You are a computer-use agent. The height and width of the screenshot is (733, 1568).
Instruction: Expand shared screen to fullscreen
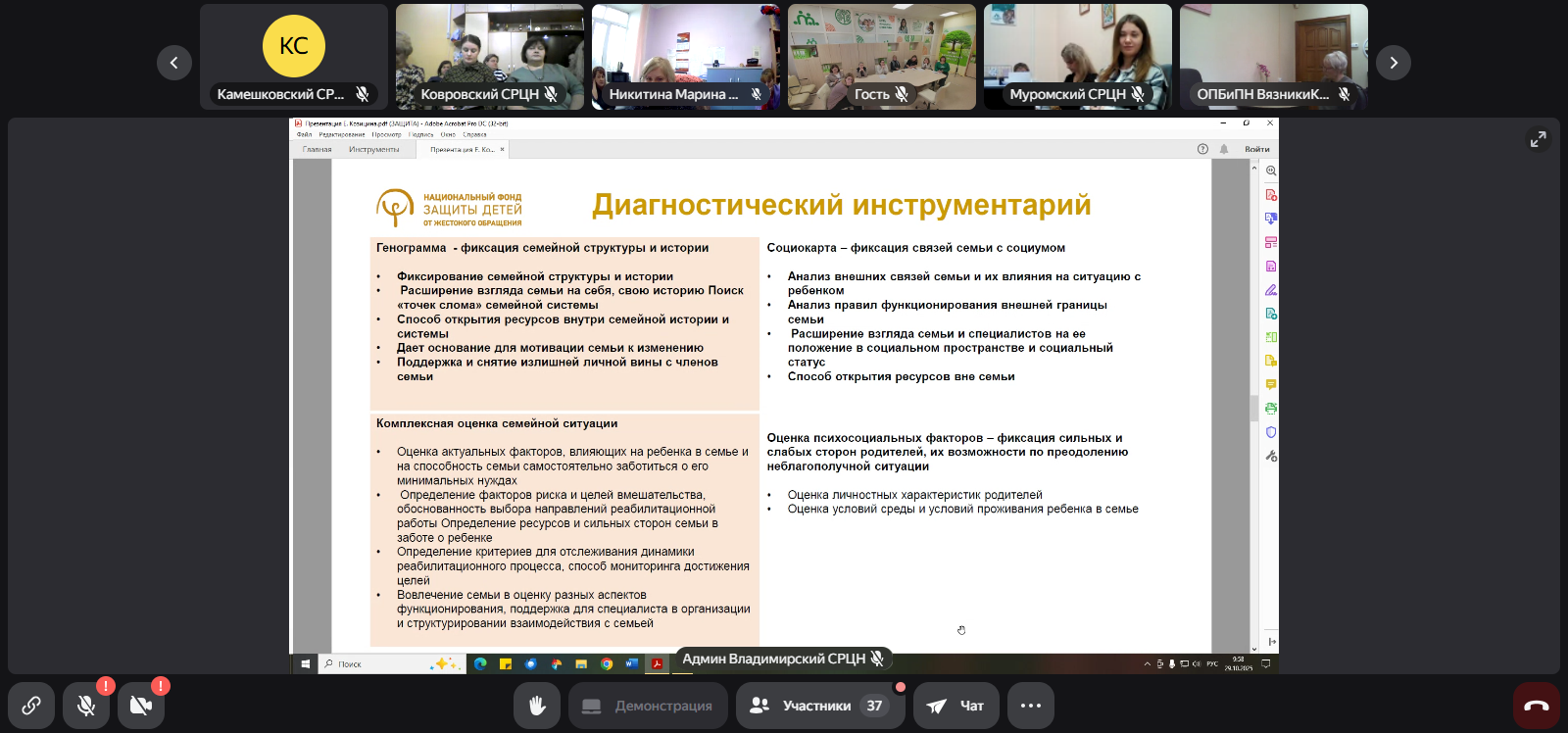1538,140
